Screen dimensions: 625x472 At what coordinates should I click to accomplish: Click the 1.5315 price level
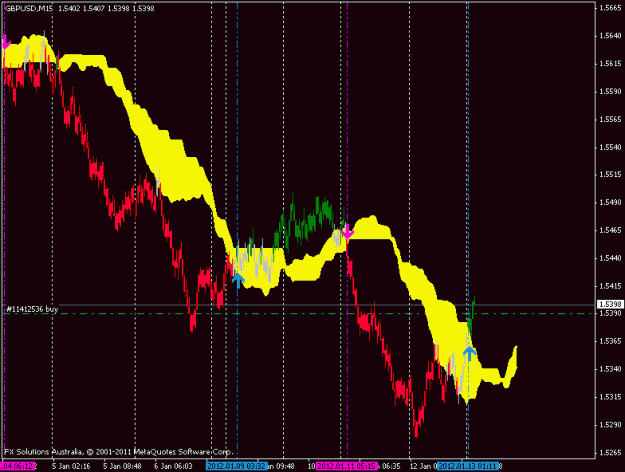click(610, 397)
